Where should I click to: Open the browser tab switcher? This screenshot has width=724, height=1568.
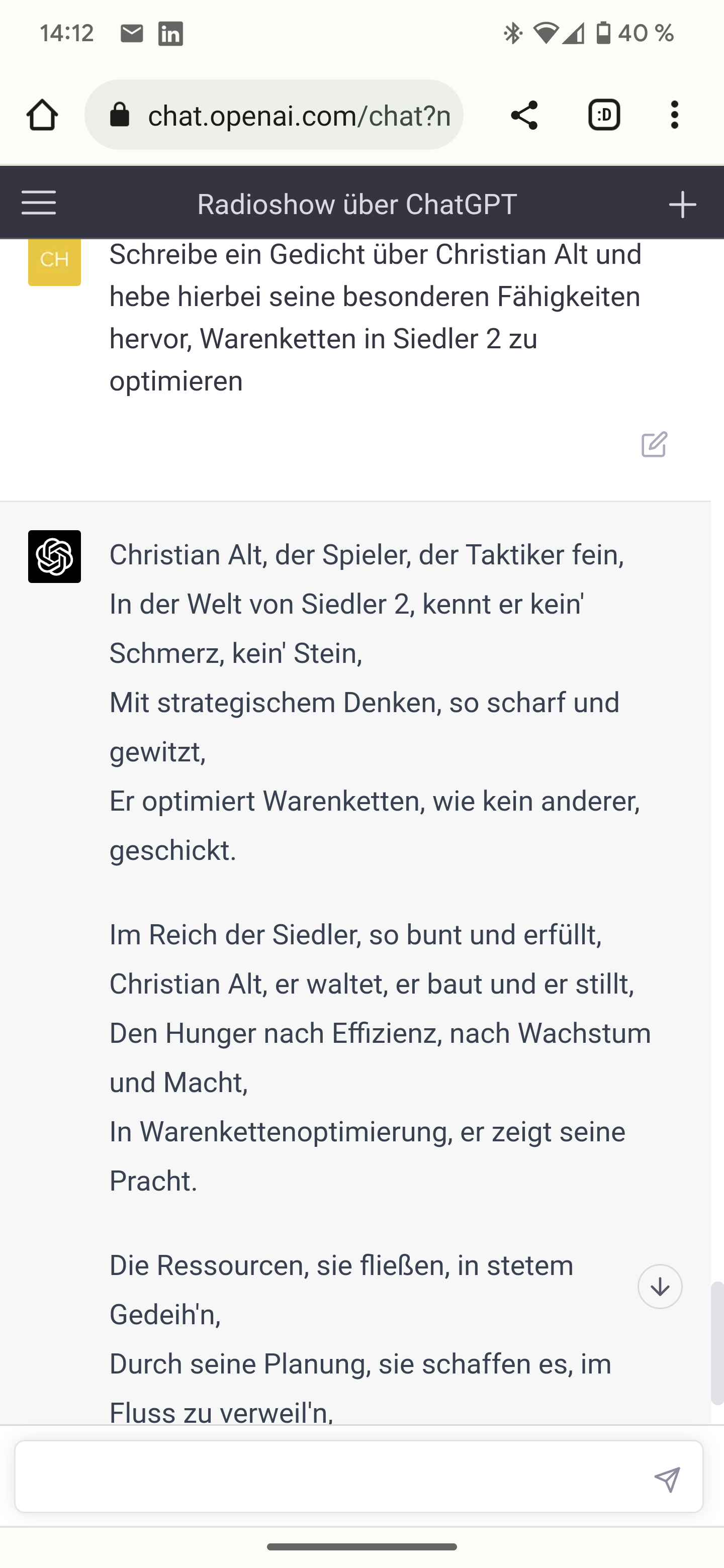pyautogui.click(x=603, y=115)
